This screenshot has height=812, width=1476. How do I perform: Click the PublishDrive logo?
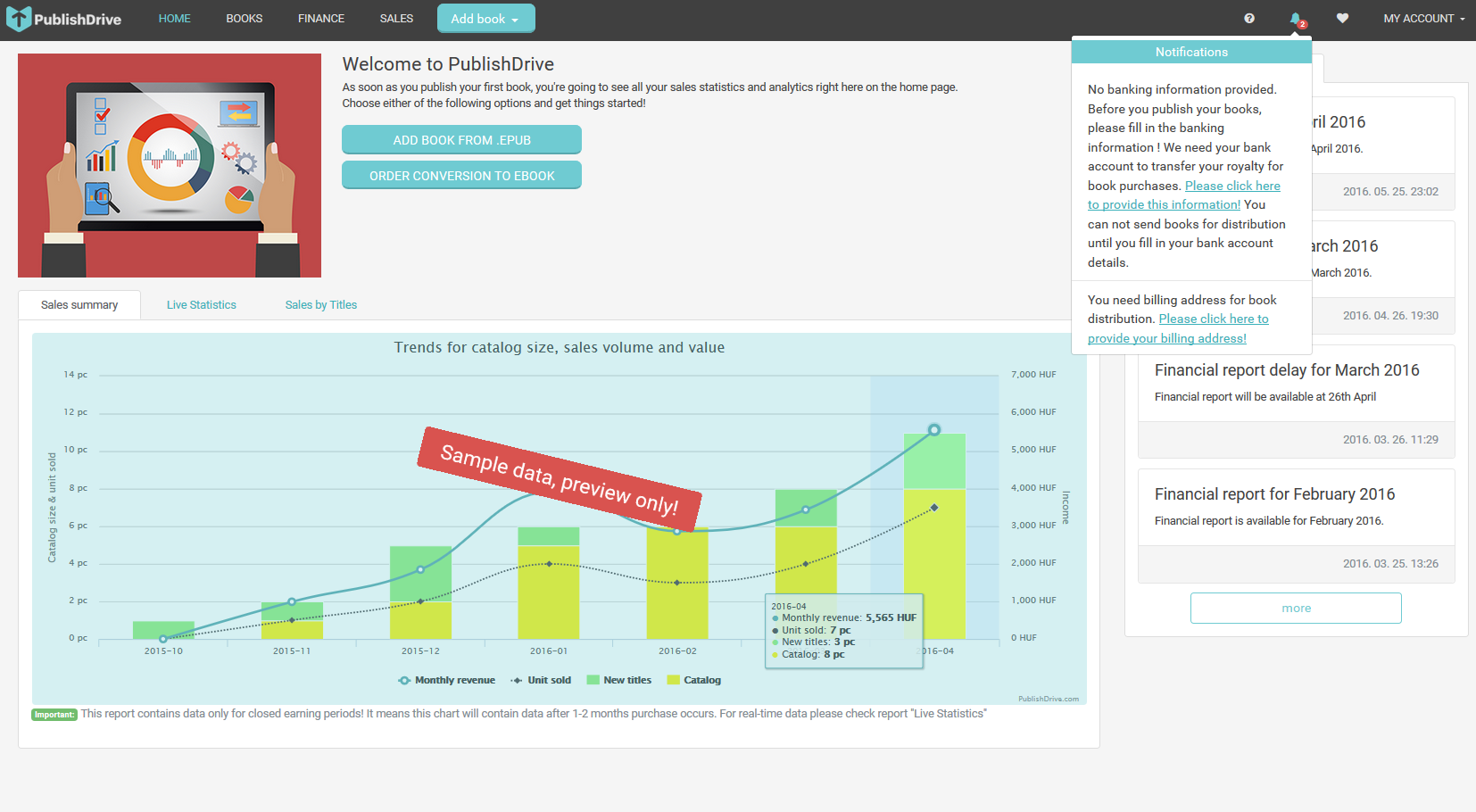pyautogui.click(x=63, y=19)
